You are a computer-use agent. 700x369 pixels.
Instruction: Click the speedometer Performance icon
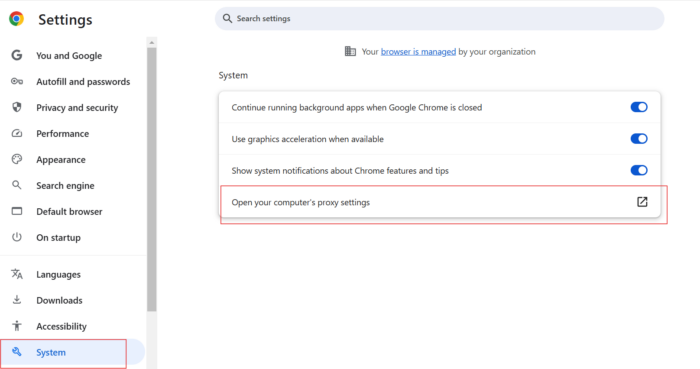point(17,133)
